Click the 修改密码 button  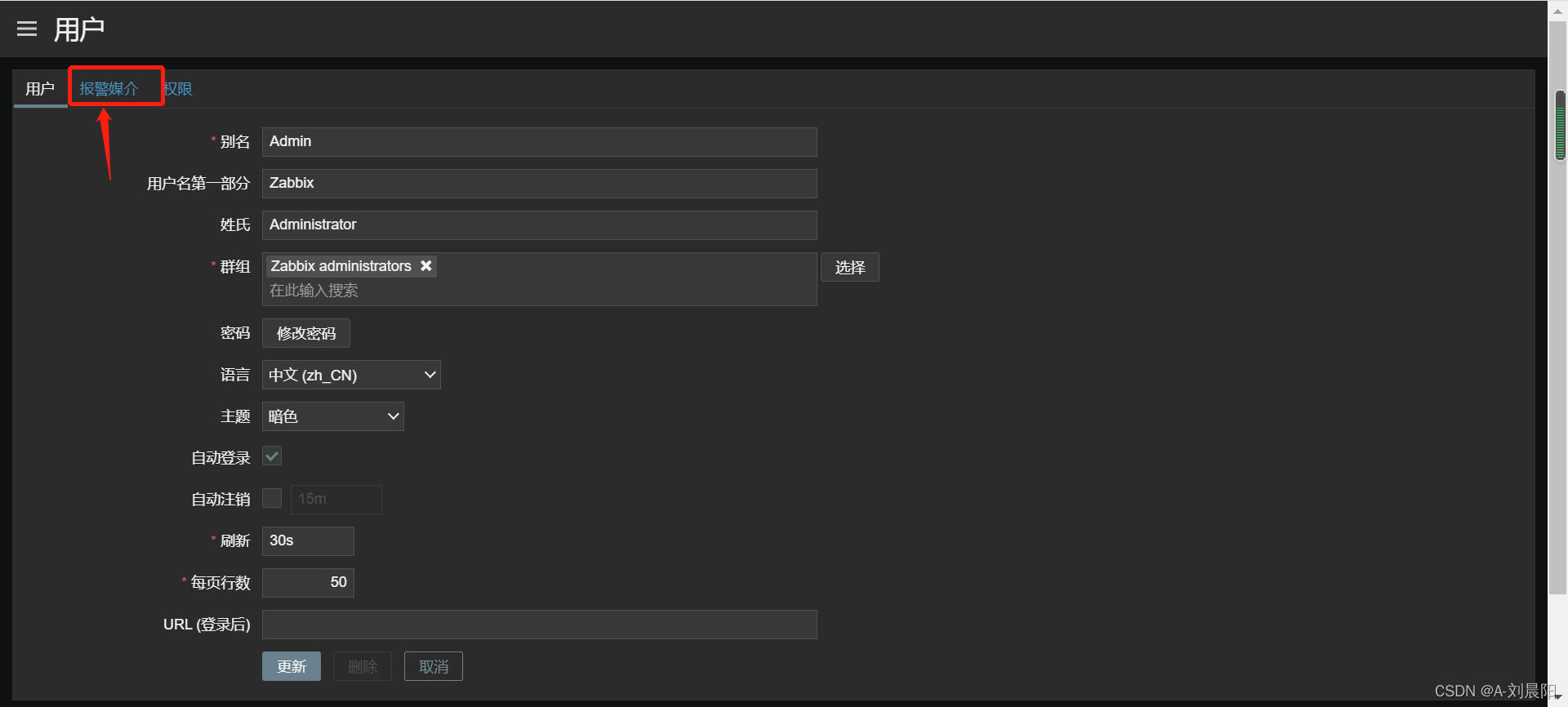click(x=306, y=333)
